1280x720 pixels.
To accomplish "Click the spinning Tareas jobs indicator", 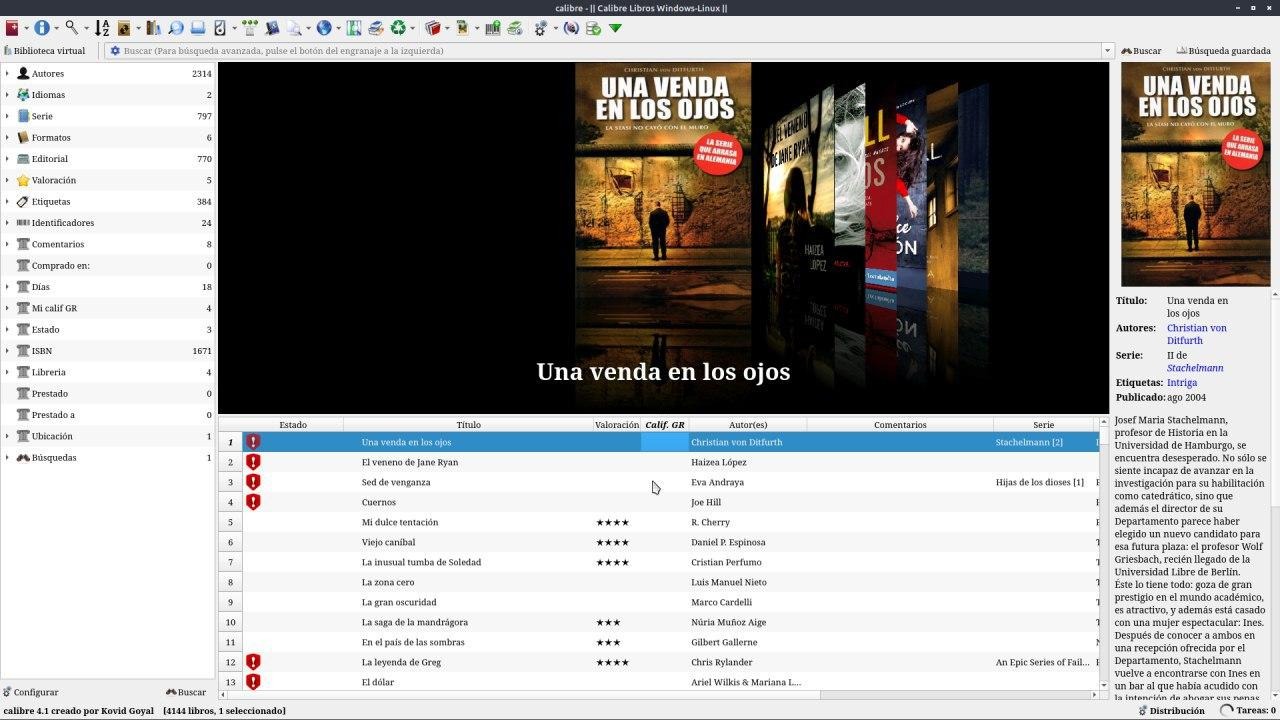I will tap(1227, 711).
